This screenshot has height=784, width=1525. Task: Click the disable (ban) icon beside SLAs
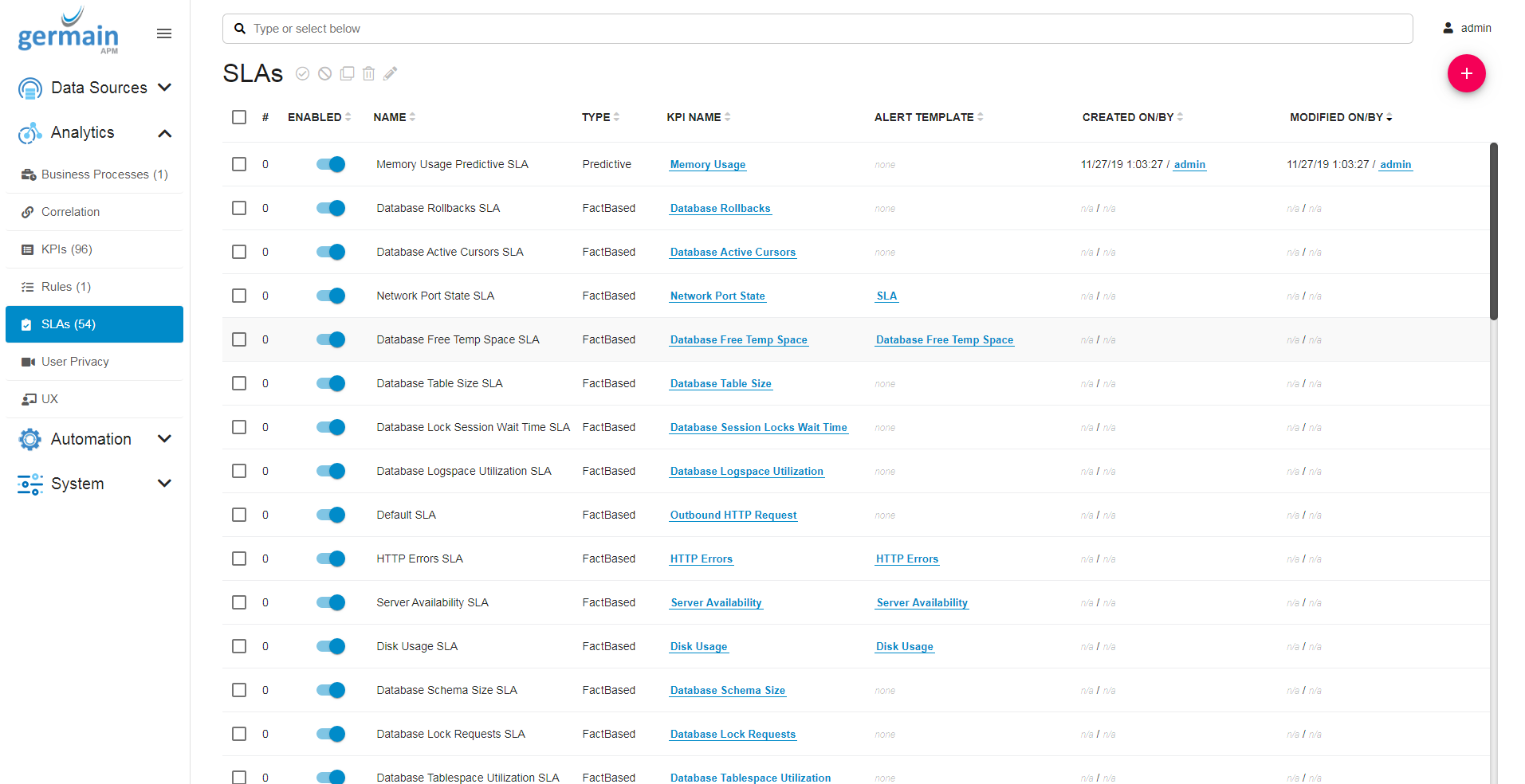[x=324, y=74]
